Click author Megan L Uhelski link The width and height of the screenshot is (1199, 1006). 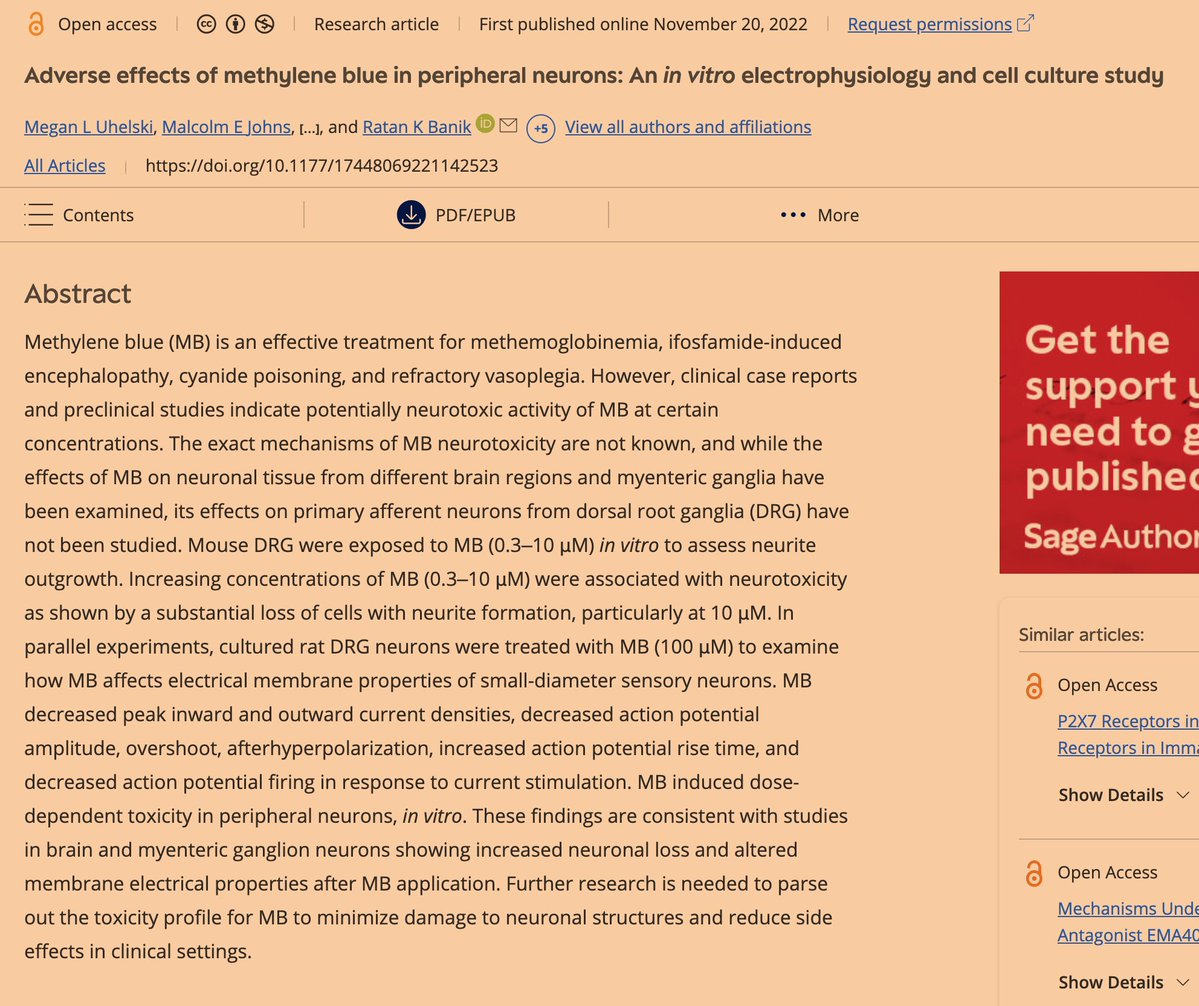pos(90,127)
